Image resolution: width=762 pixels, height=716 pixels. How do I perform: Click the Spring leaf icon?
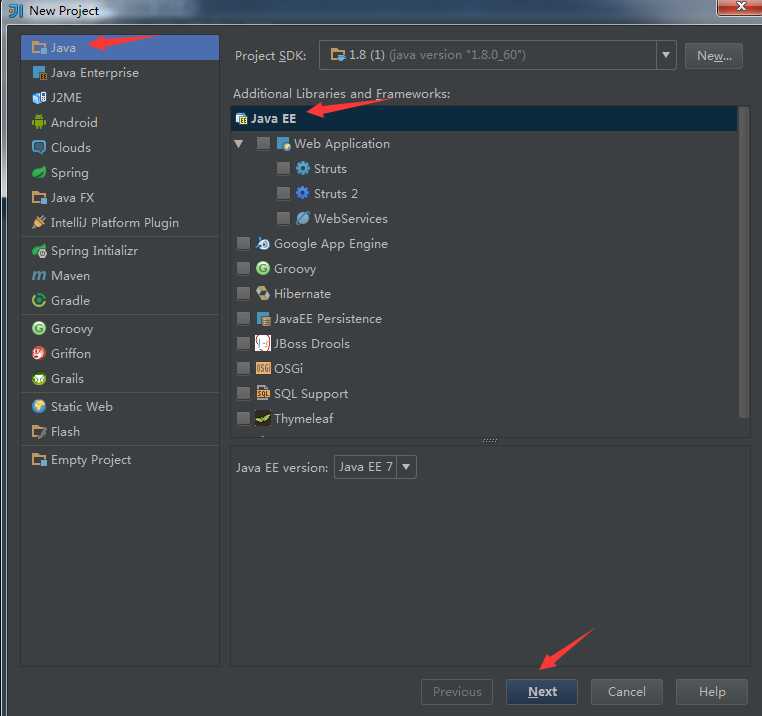pyautogui.click(x=39, y=173)
